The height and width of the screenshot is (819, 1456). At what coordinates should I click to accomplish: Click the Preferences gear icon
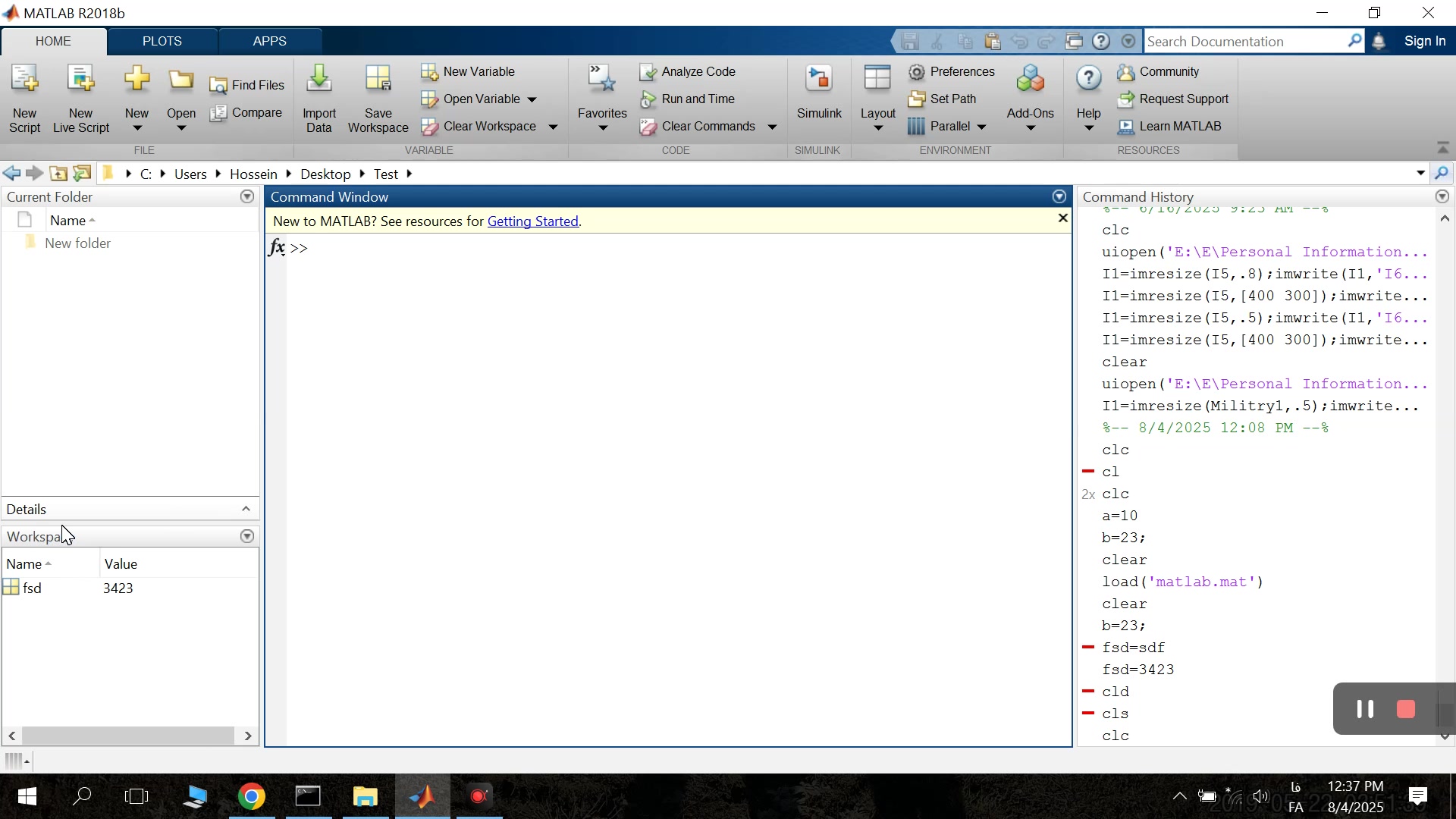pos(918,72)
